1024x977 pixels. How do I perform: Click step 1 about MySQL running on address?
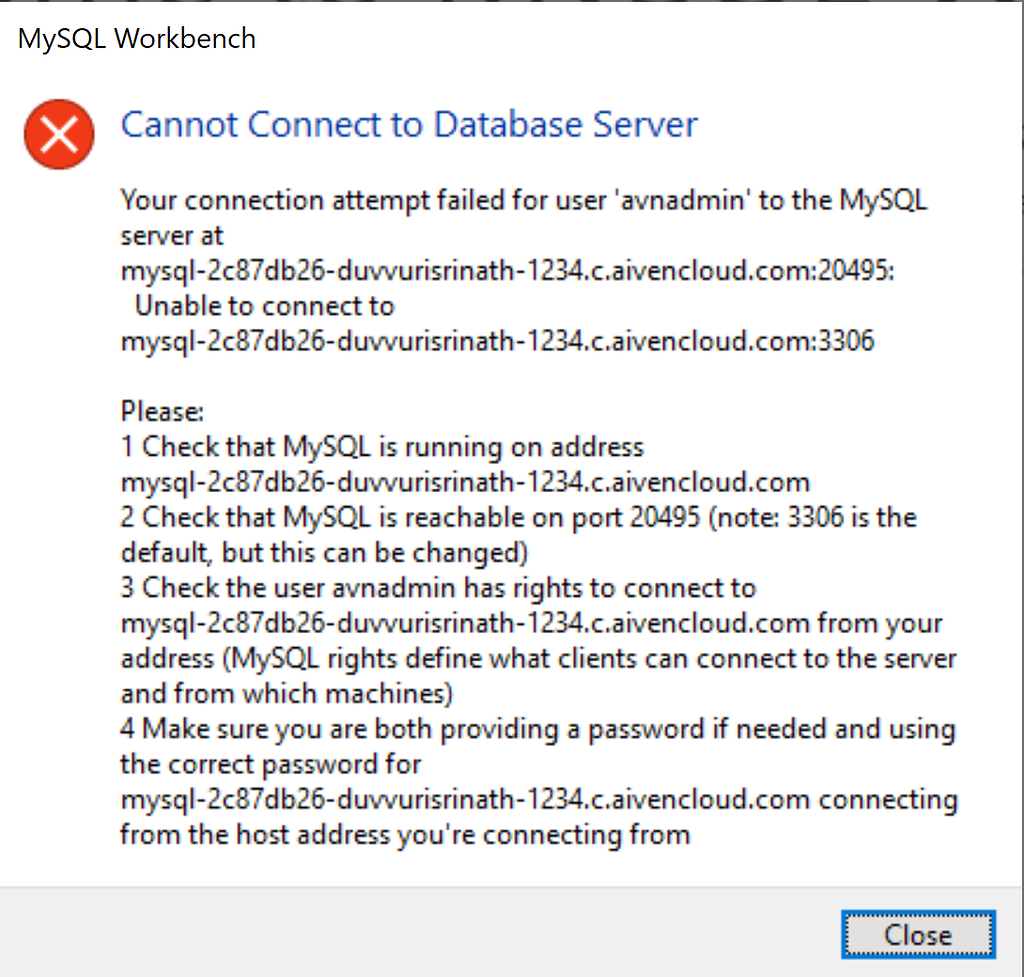(382, 447)
